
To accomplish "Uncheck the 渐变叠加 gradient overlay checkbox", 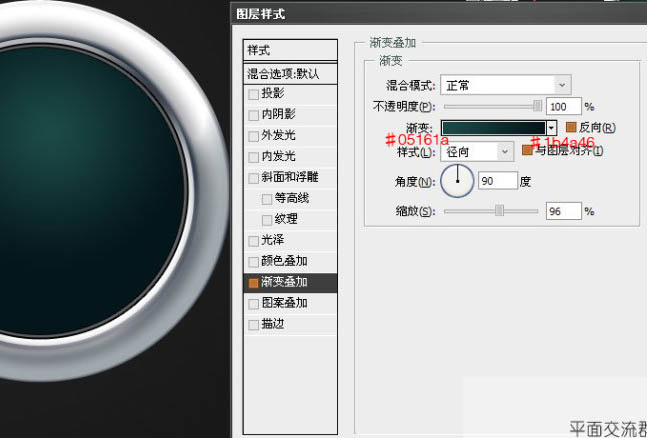I will tap(253, 283).
